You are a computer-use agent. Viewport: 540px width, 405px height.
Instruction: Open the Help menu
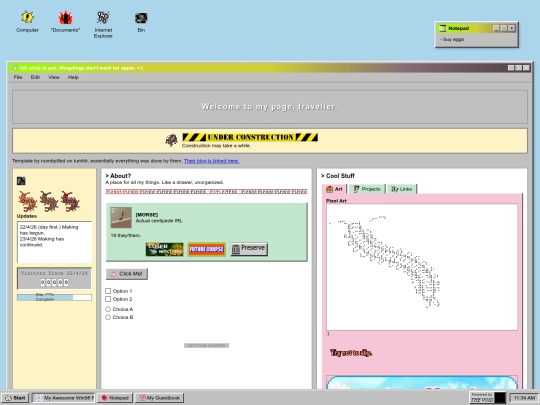[x=73, y=77]
